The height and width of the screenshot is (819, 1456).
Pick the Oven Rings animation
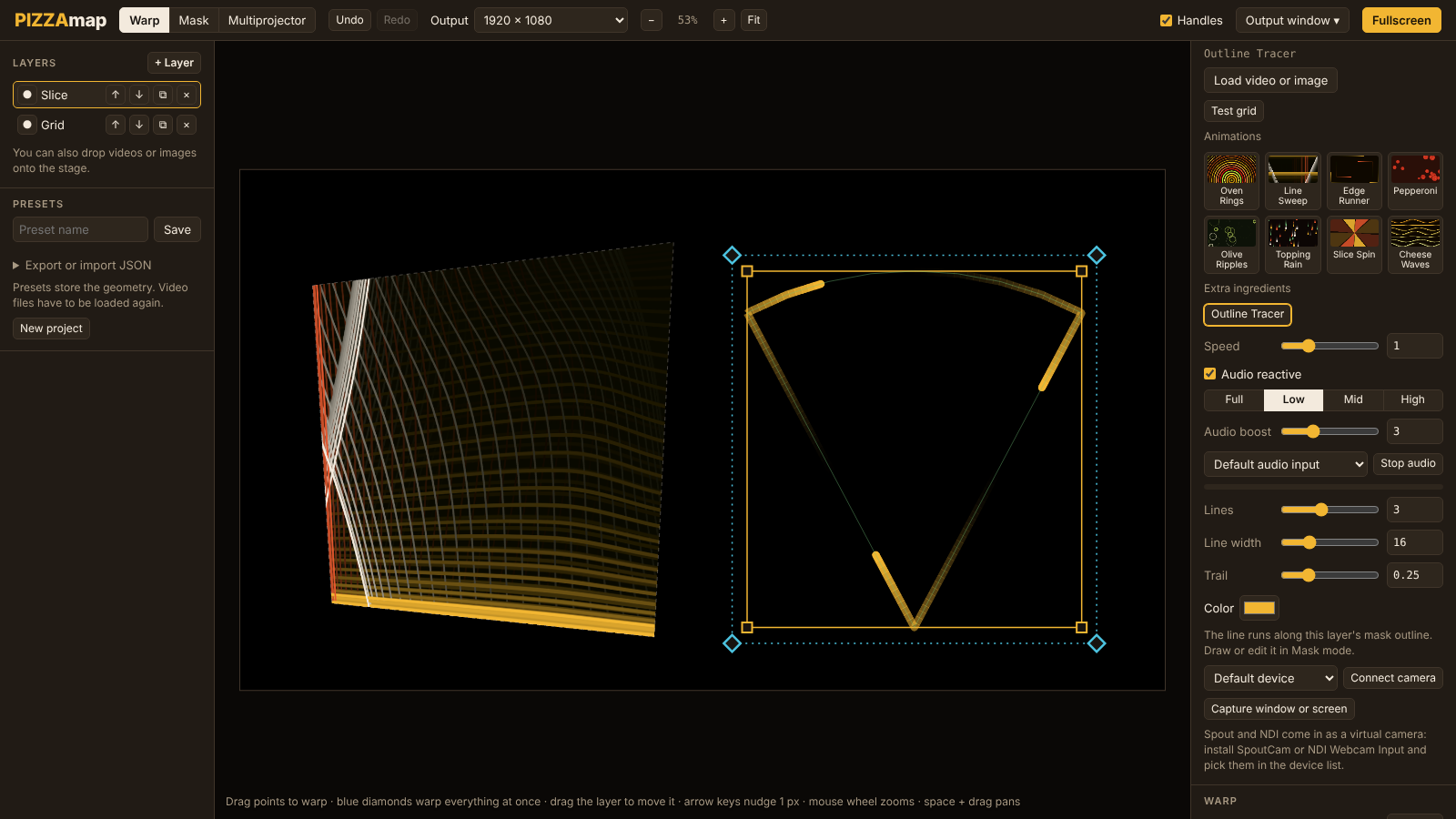point(1231,181)
